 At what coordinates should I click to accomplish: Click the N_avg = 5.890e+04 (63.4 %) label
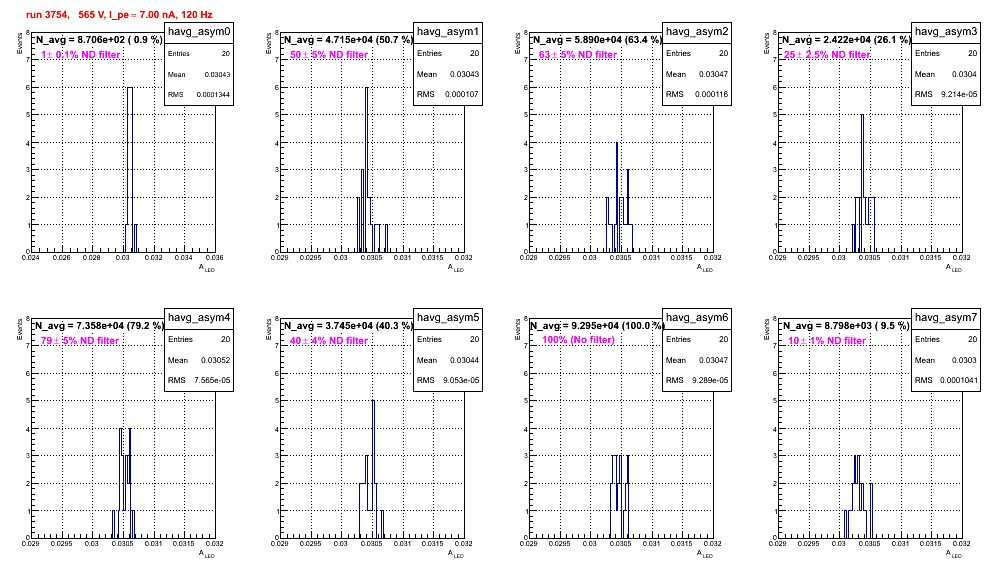tap(596, 39)
